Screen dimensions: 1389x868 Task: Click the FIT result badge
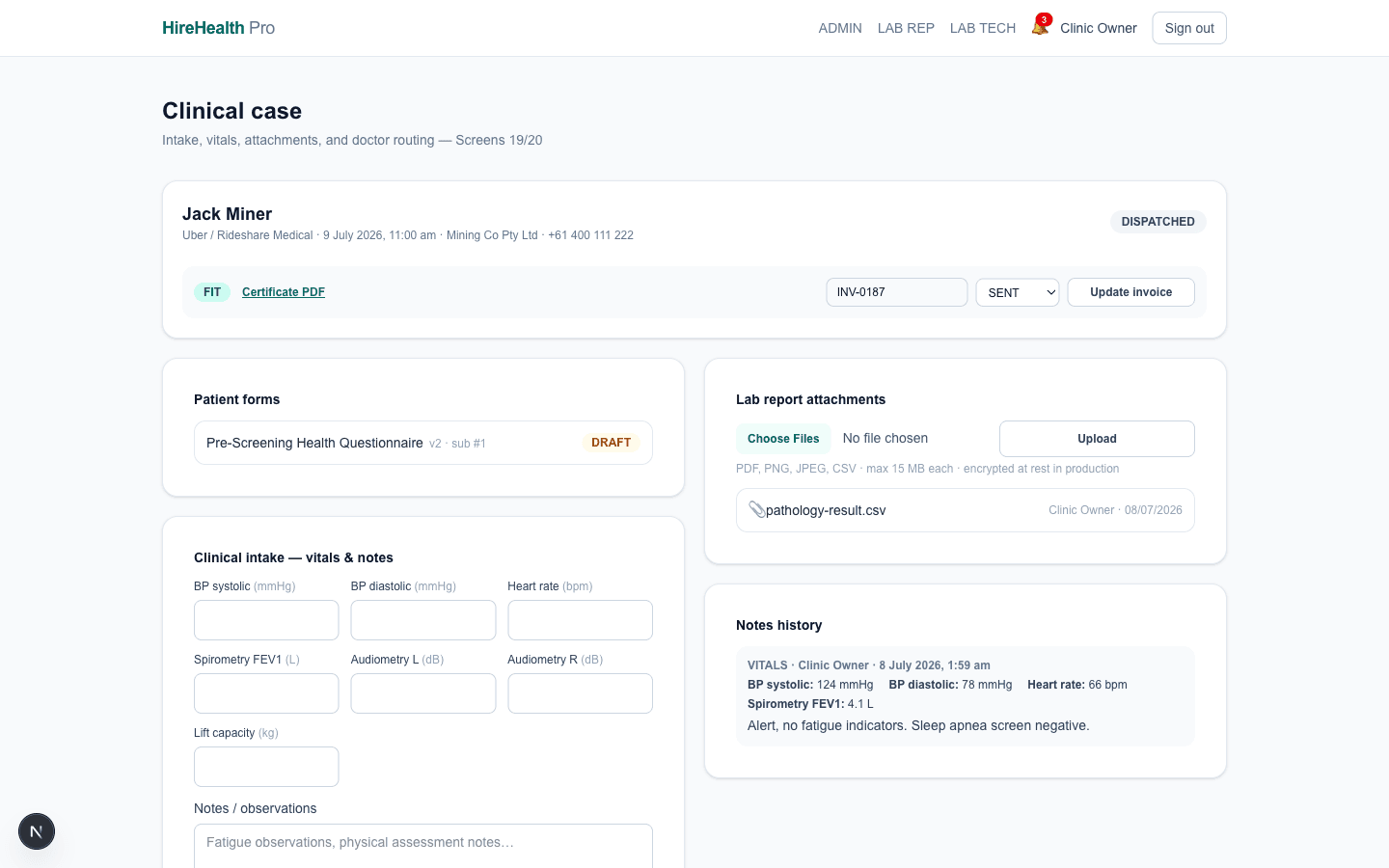tap(212, 292)
